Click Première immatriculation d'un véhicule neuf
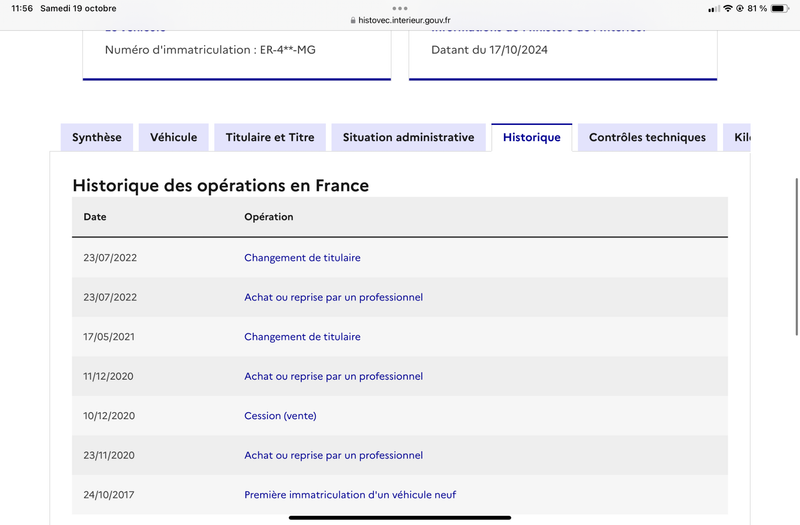 (350, 495)
